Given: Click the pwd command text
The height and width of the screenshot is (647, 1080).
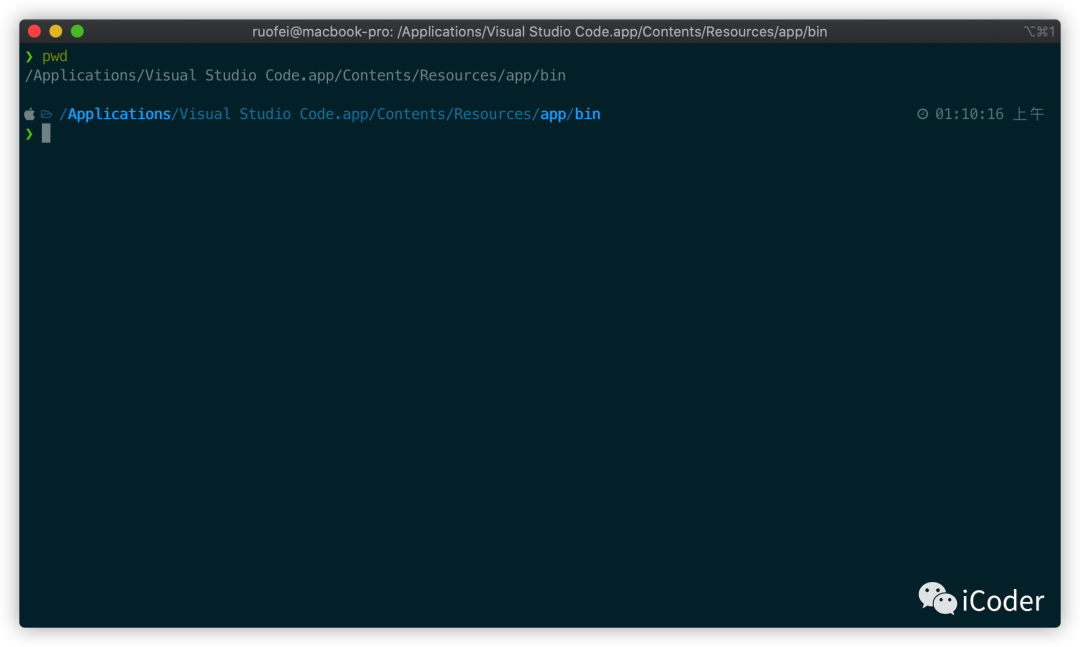Looking at the screenshot, I should 54,57.
